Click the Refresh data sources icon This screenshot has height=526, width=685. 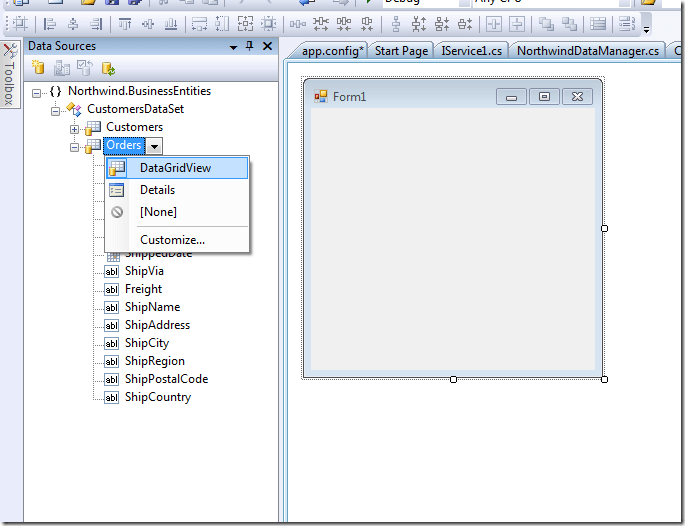(108, 68)
